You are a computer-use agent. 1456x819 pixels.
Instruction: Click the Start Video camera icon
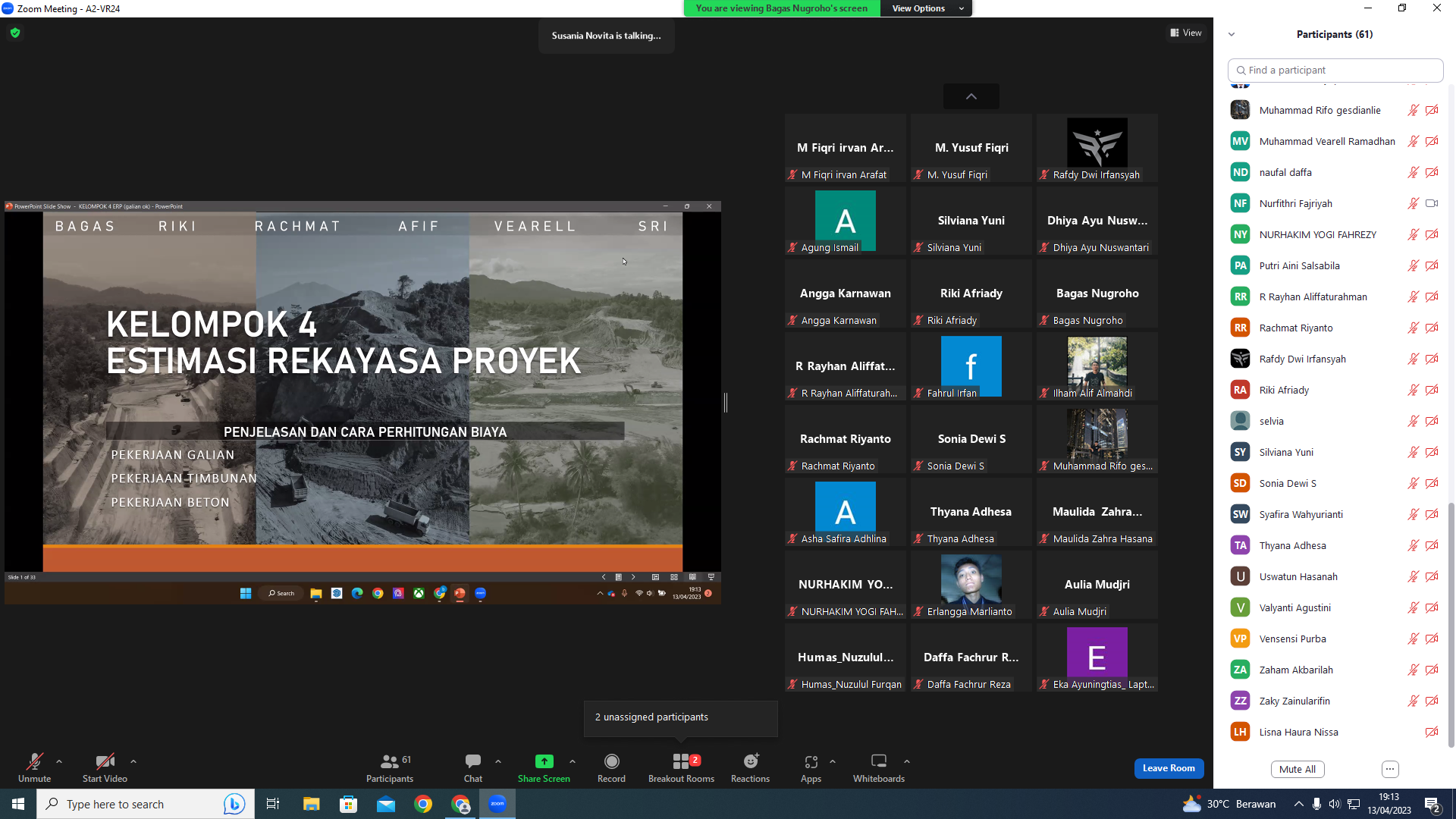(x=105, y=761)
